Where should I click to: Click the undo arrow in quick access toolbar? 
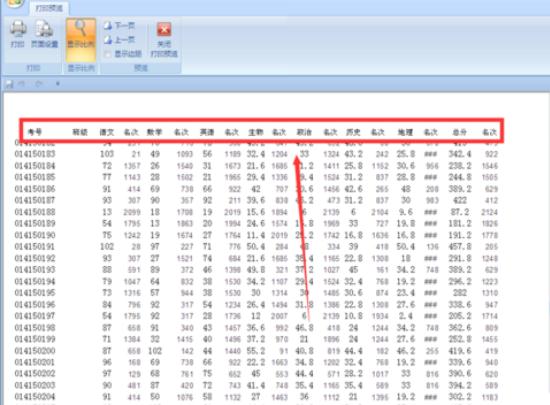pyautogui.click(x=22, y=84)
